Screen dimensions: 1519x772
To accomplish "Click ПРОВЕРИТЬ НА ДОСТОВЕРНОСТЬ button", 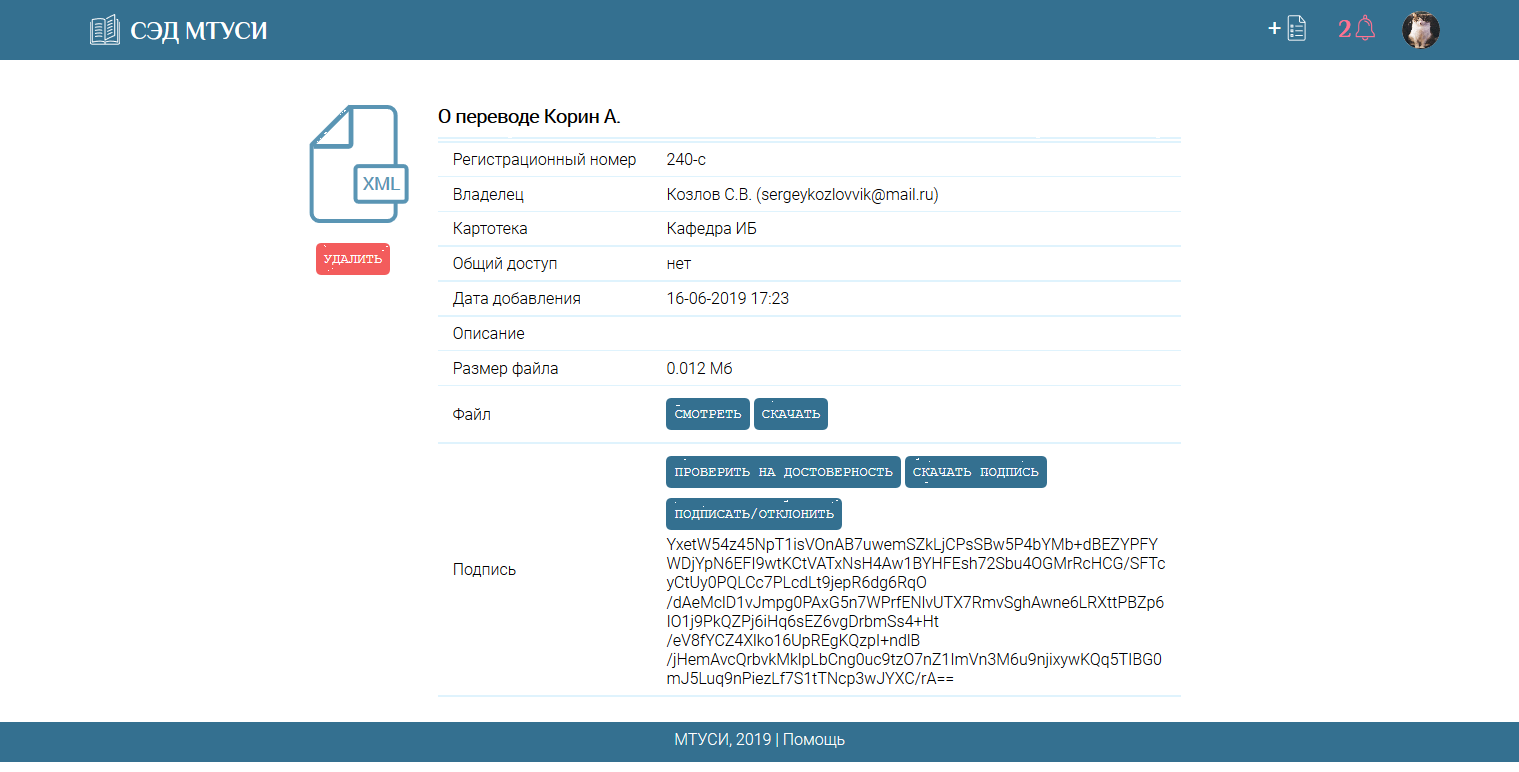I will 783,472.
